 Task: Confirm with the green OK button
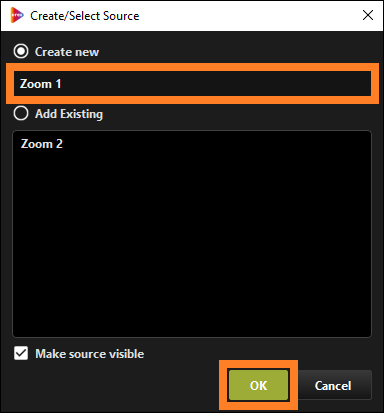[258, 385]
